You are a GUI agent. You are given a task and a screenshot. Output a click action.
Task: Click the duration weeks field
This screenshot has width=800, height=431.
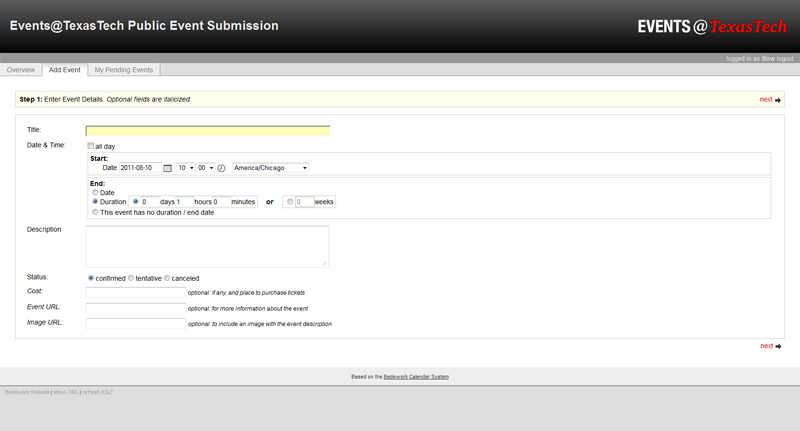tap(305, 202)
